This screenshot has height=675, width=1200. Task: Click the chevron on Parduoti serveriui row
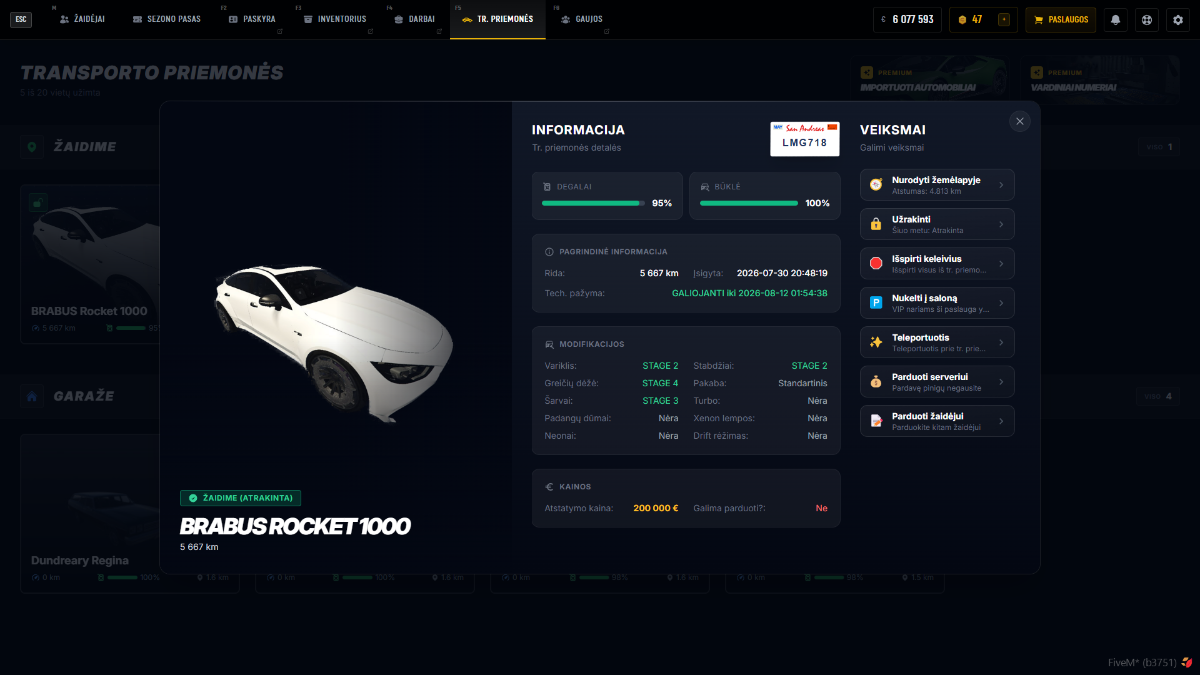pos(1002,382)
